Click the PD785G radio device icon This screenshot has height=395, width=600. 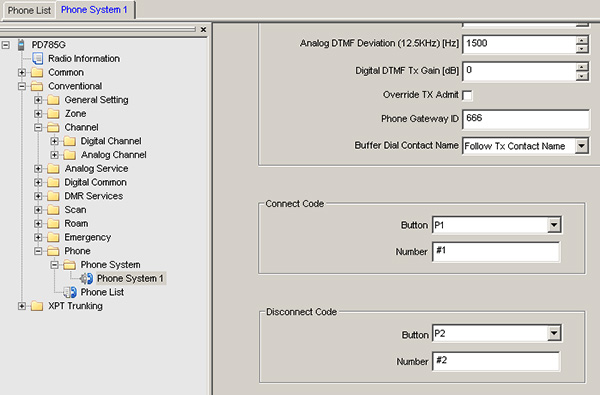[21, 45]
